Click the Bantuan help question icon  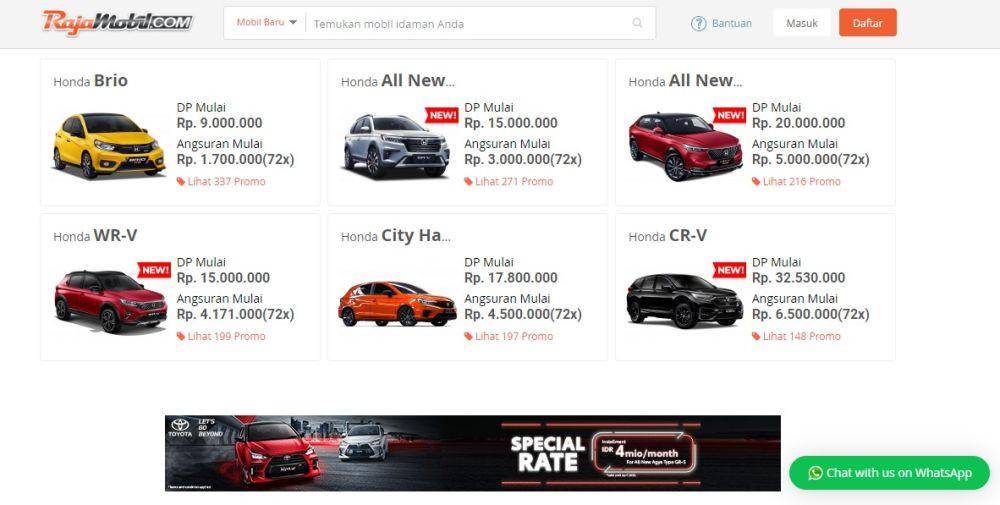click(698, 24)
